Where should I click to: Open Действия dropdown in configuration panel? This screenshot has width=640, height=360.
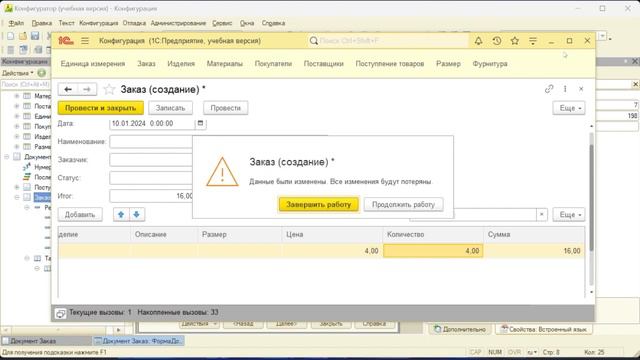pos(18,73)
